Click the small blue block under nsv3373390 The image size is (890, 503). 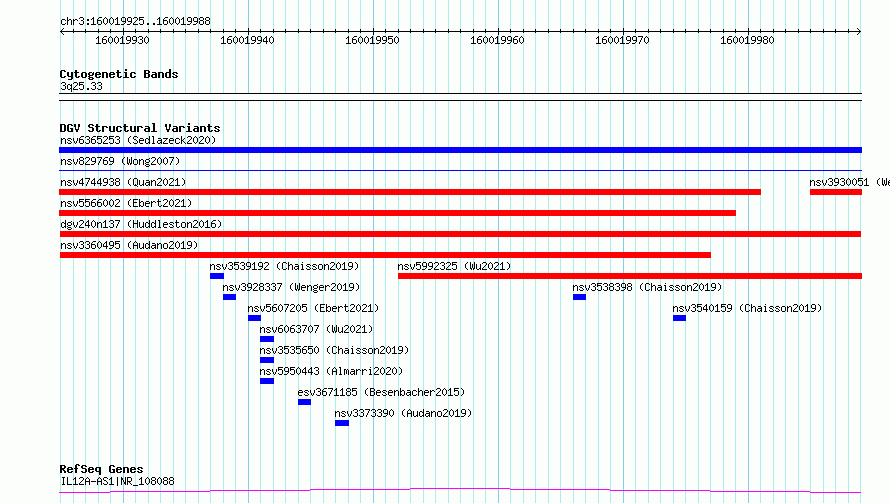(342, 423)
